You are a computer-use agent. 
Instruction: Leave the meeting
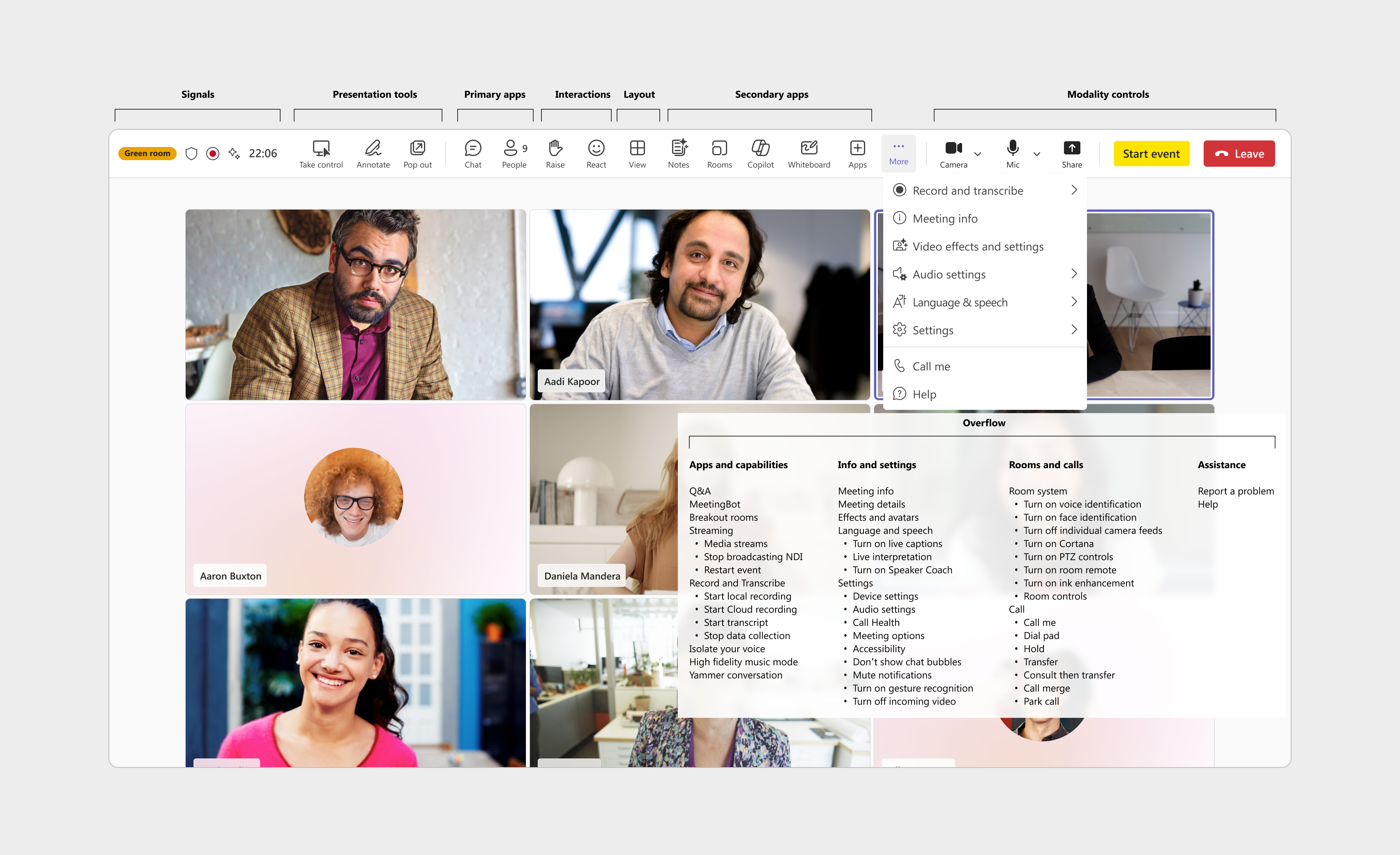tap(1239, 154)
